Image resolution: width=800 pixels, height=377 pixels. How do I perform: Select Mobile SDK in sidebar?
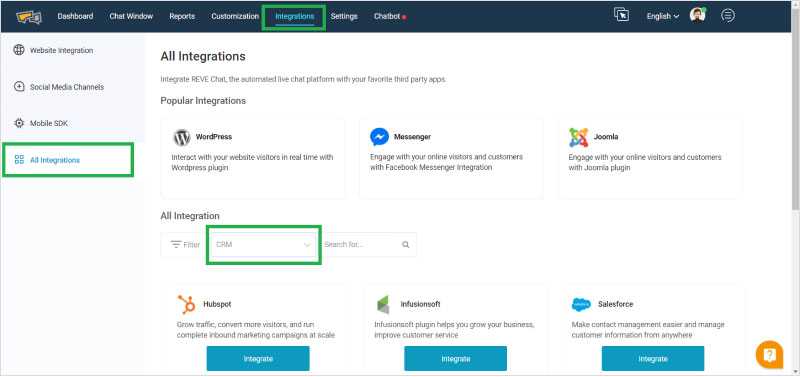73,123
